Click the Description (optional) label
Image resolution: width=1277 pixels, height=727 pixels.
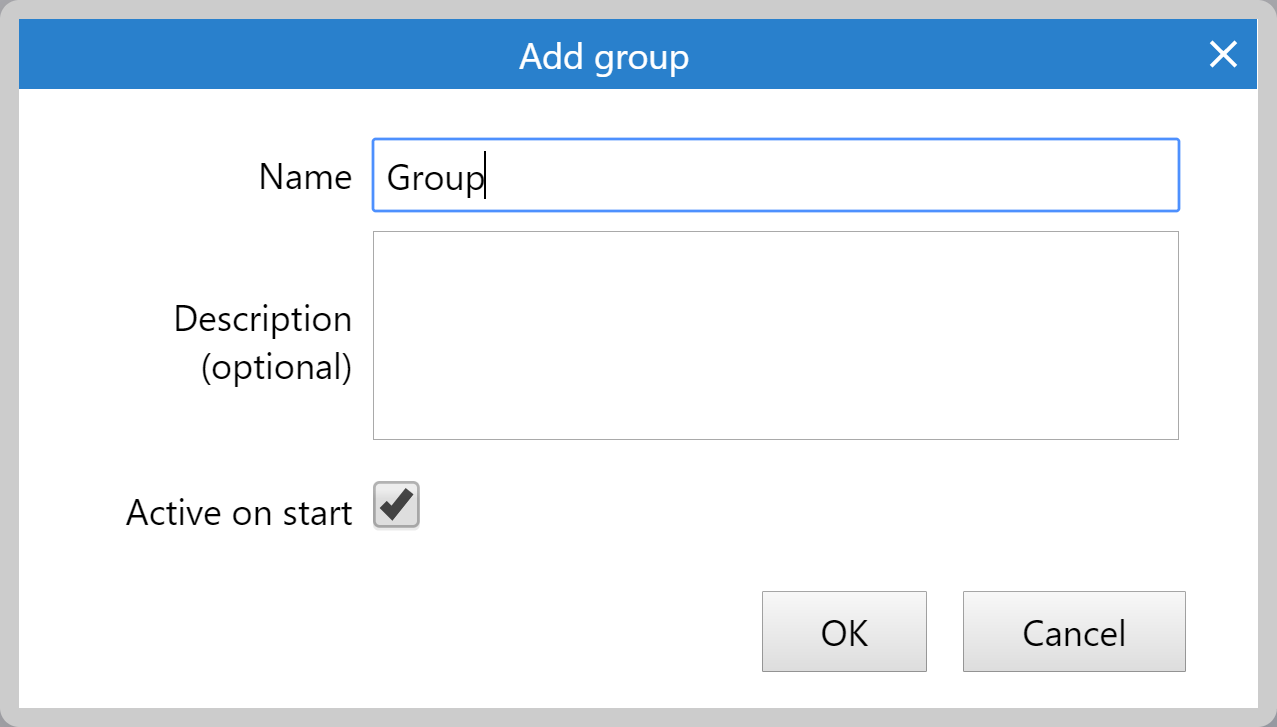click(x=262, y=342)
